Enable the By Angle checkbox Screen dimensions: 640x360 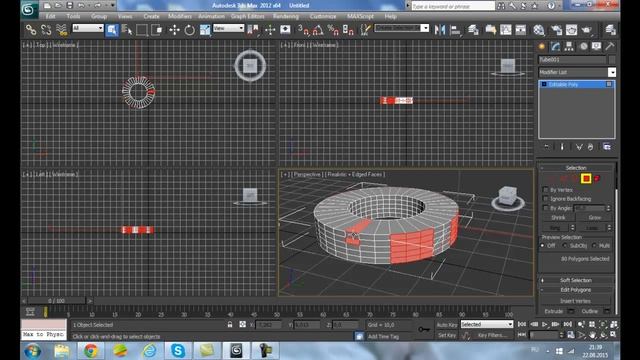pyautogui.click(x=546, y=208)
